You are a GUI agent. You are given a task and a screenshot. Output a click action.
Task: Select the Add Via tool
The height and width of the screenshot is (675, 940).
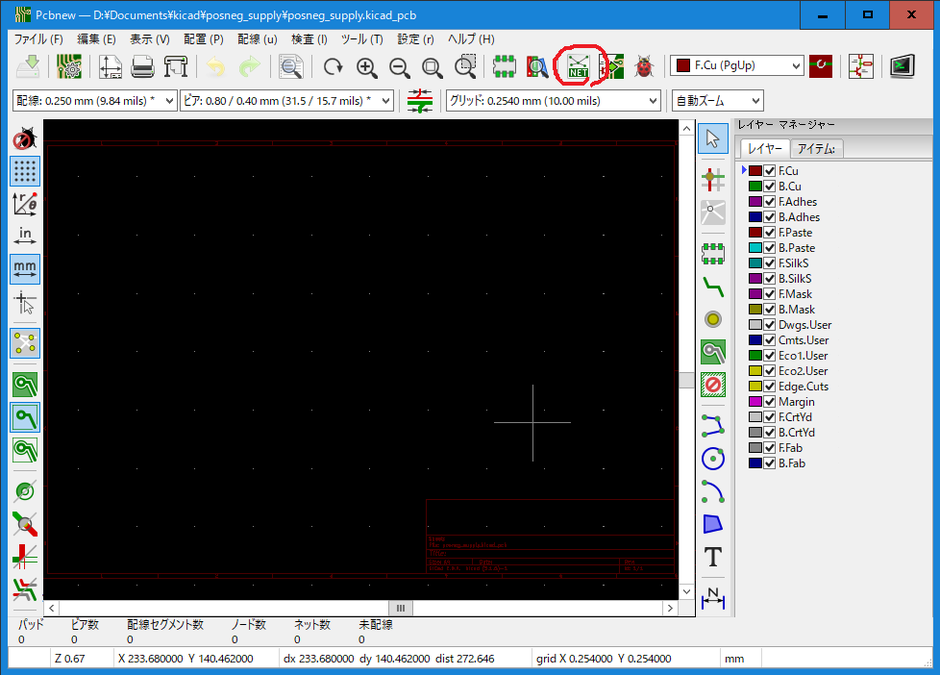[713, 320]
